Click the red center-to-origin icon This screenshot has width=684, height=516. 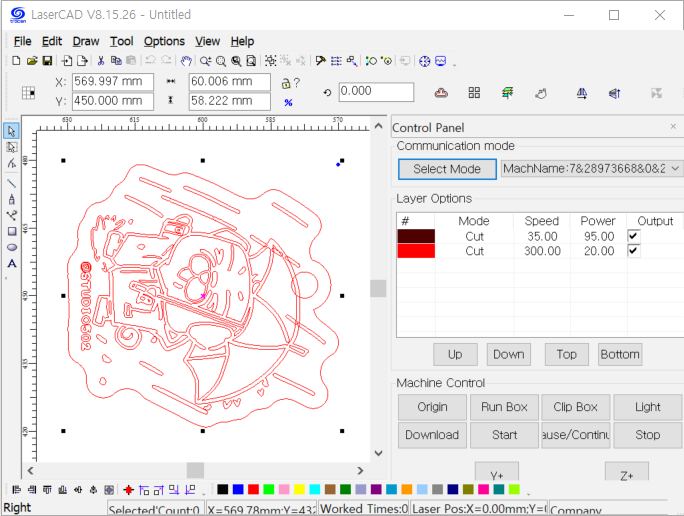tap(128, 490)
